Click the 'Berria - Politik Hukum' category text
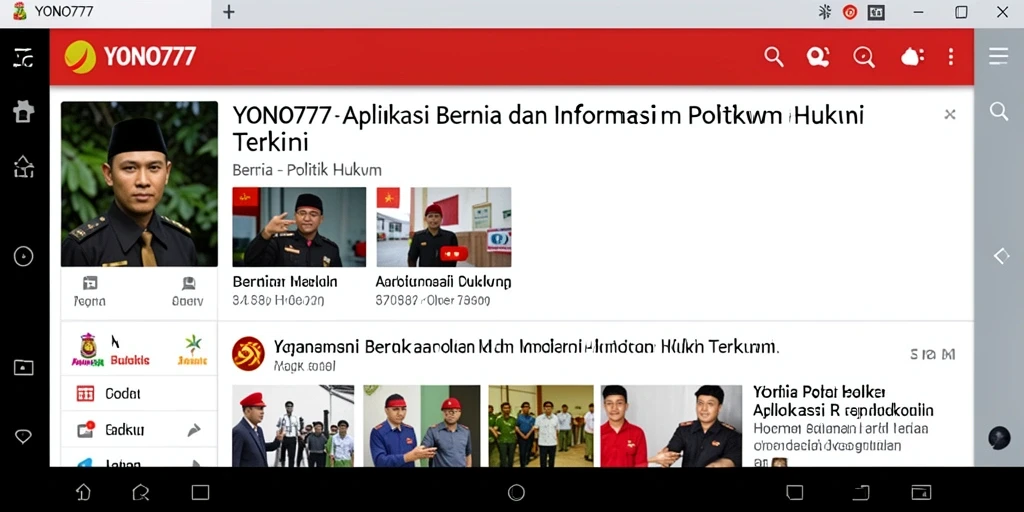1024x512 pixels. (x=307, y=170)
